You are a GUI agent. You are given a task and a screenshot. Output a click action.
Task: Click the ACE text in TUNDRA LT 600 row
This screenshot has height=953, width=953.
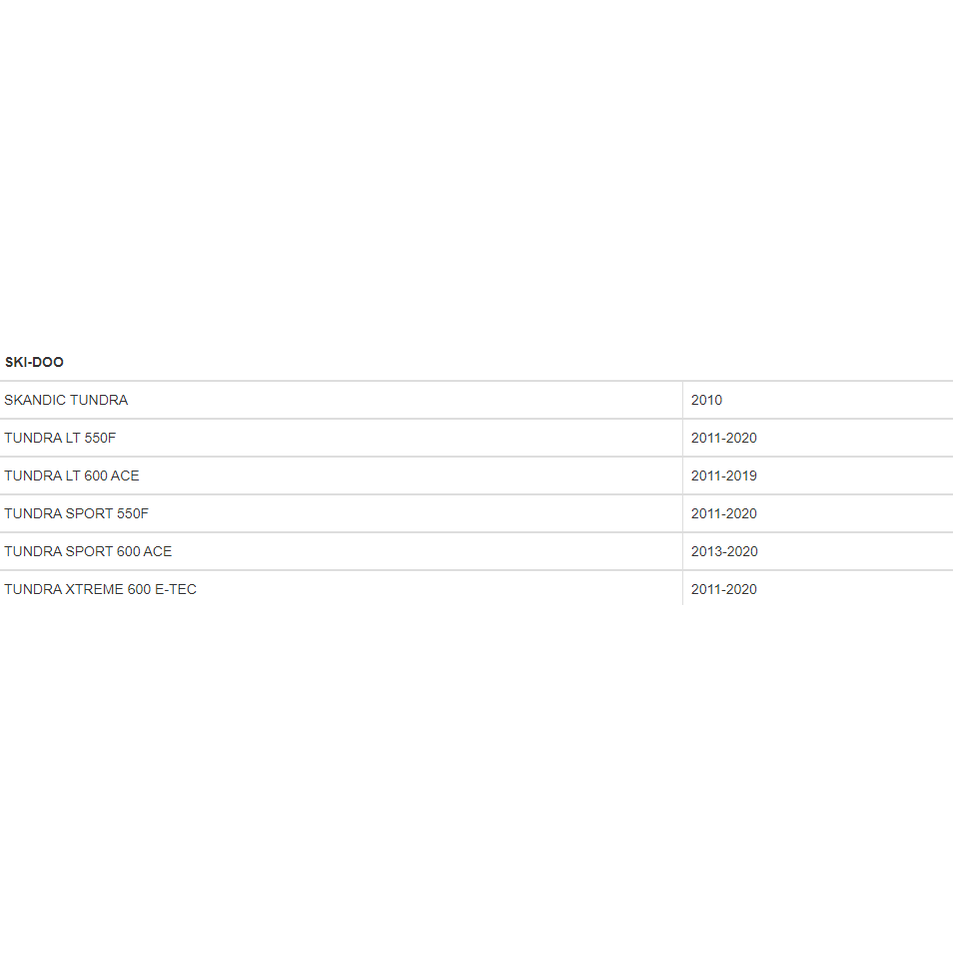[x=125, y=476]
